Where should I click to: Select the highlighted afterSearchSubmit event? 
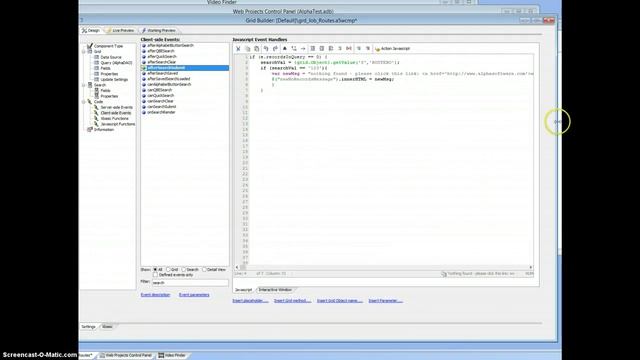click(x=185, y=68)
